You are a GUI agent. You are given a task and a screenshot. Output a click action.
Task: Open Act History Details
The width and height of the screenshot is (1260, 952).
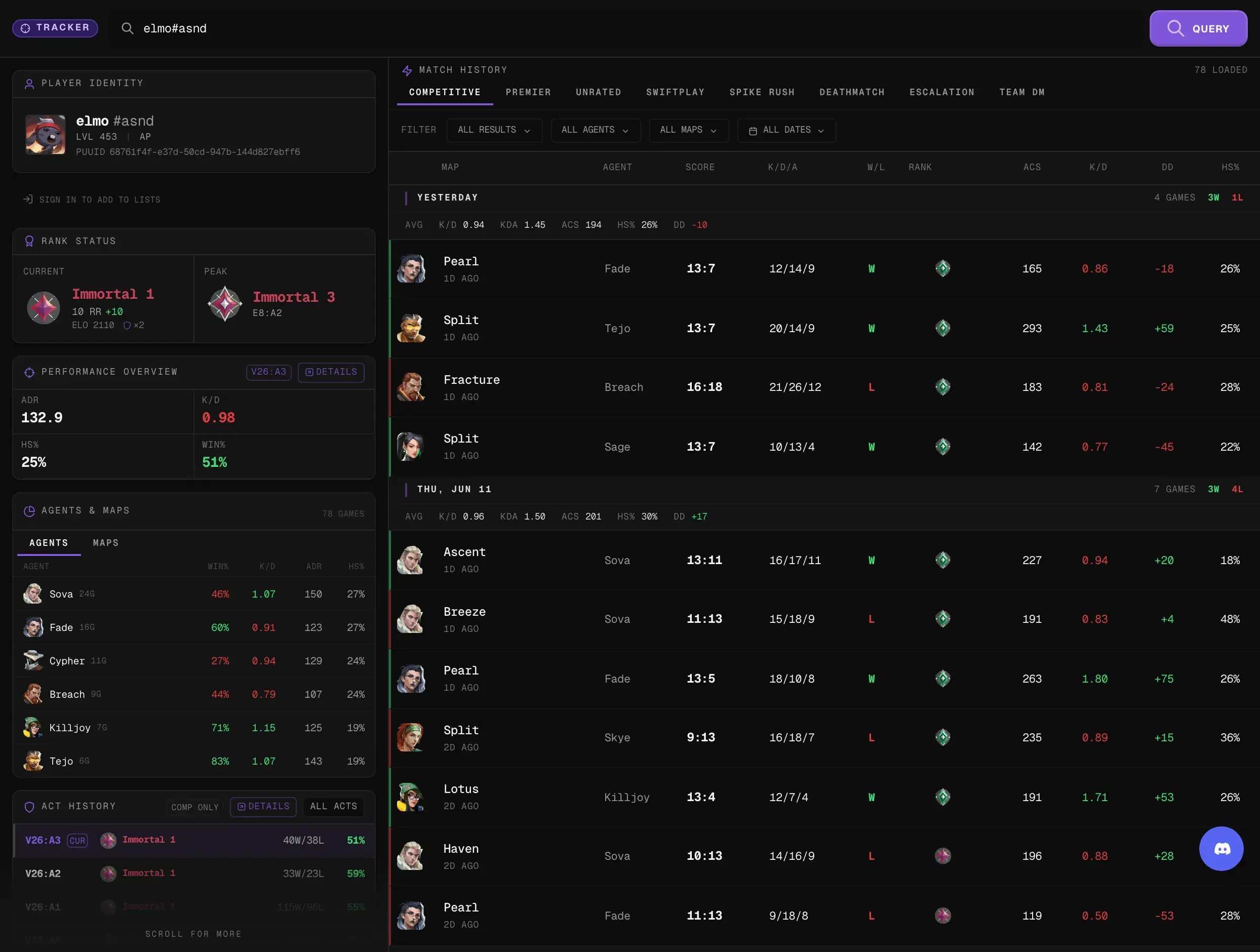click(x=263, y=807)
